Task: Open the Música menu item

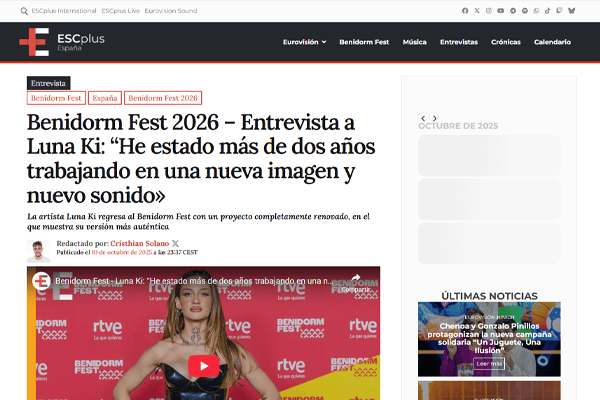Action: [x=414, y=42]
